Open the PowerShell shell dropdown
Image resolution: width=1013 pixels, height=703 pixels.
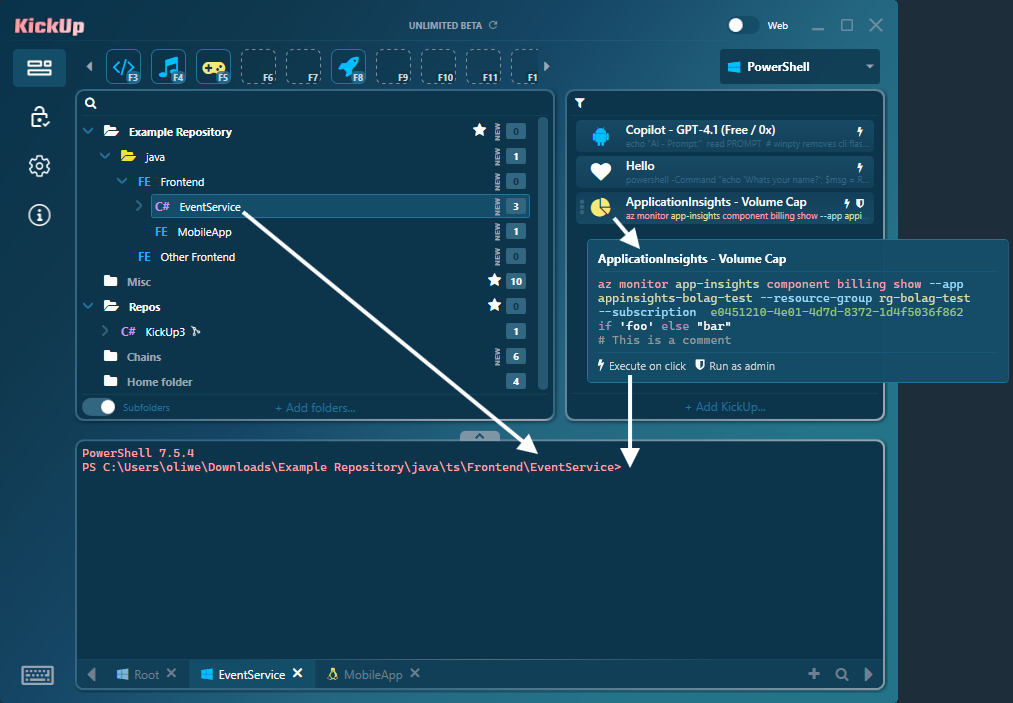(799, 67)
